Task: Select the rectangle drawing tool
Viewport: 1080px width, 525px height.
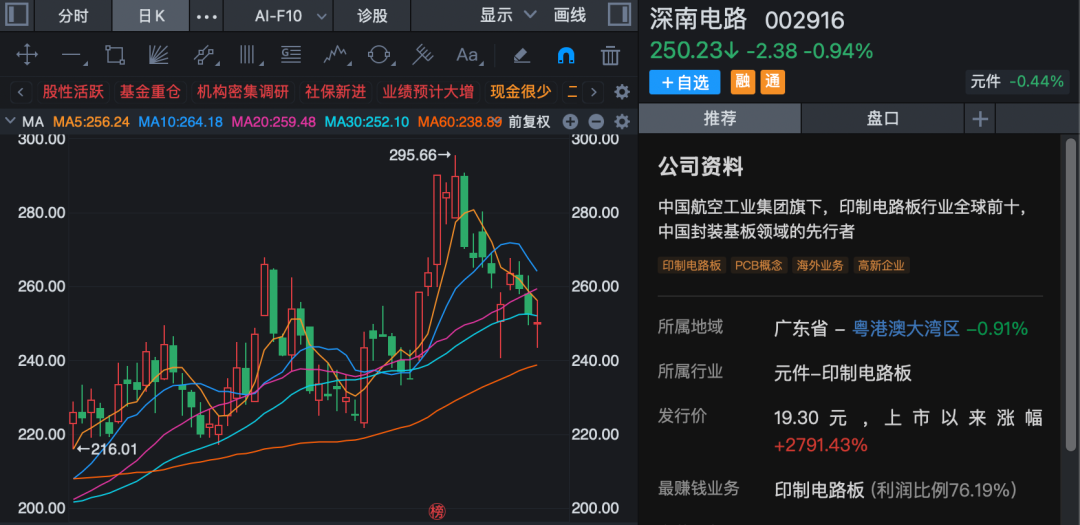Action: 115,54
